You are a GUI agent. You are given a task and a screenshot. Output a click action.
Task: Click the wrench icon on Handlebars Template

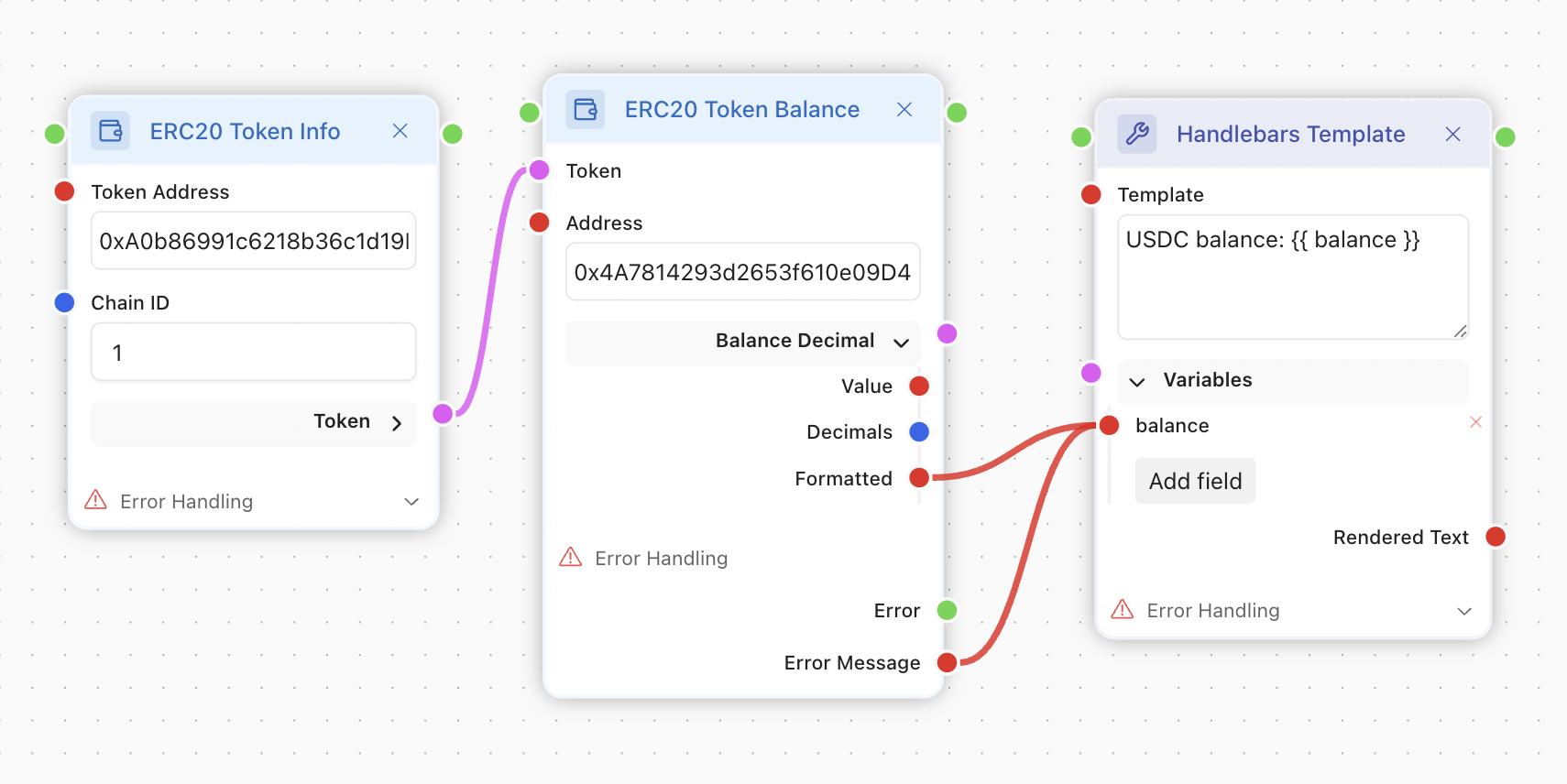click(x=1136, y=134)
